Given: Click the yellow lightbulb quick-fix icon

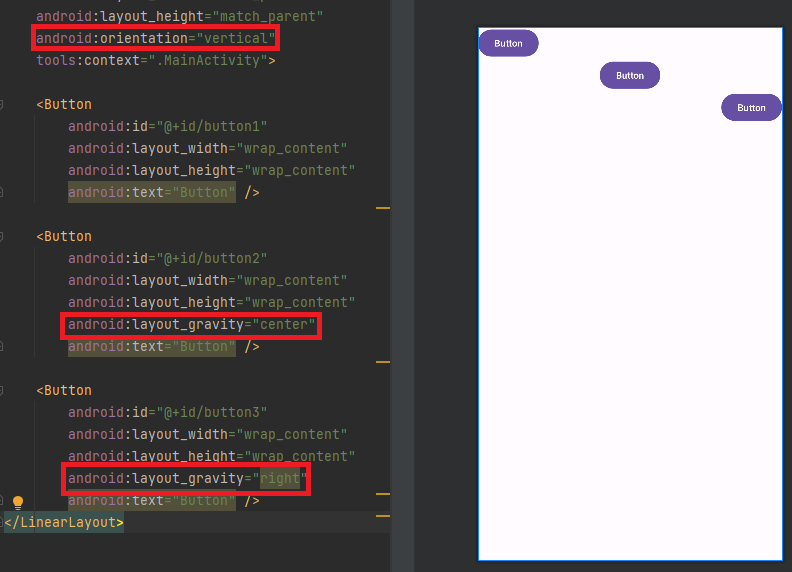Looking at the screenshot, I should (18, 502).
